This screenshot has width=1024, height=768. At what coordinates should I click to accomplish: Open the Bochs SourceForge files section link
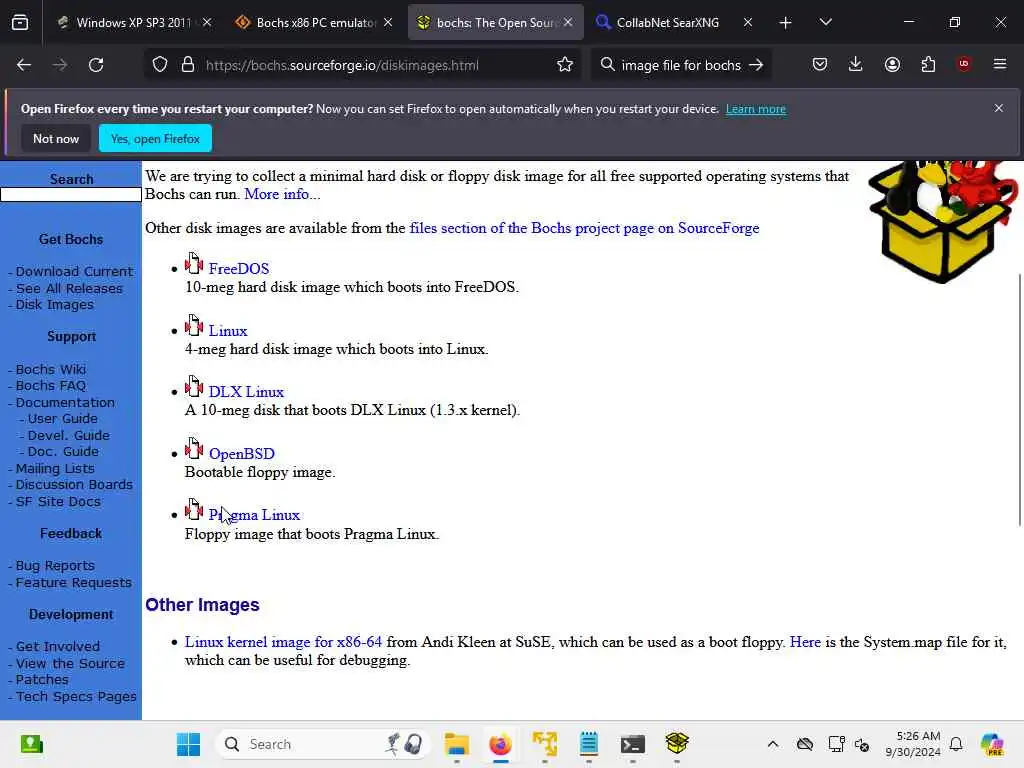pos(584,228)
